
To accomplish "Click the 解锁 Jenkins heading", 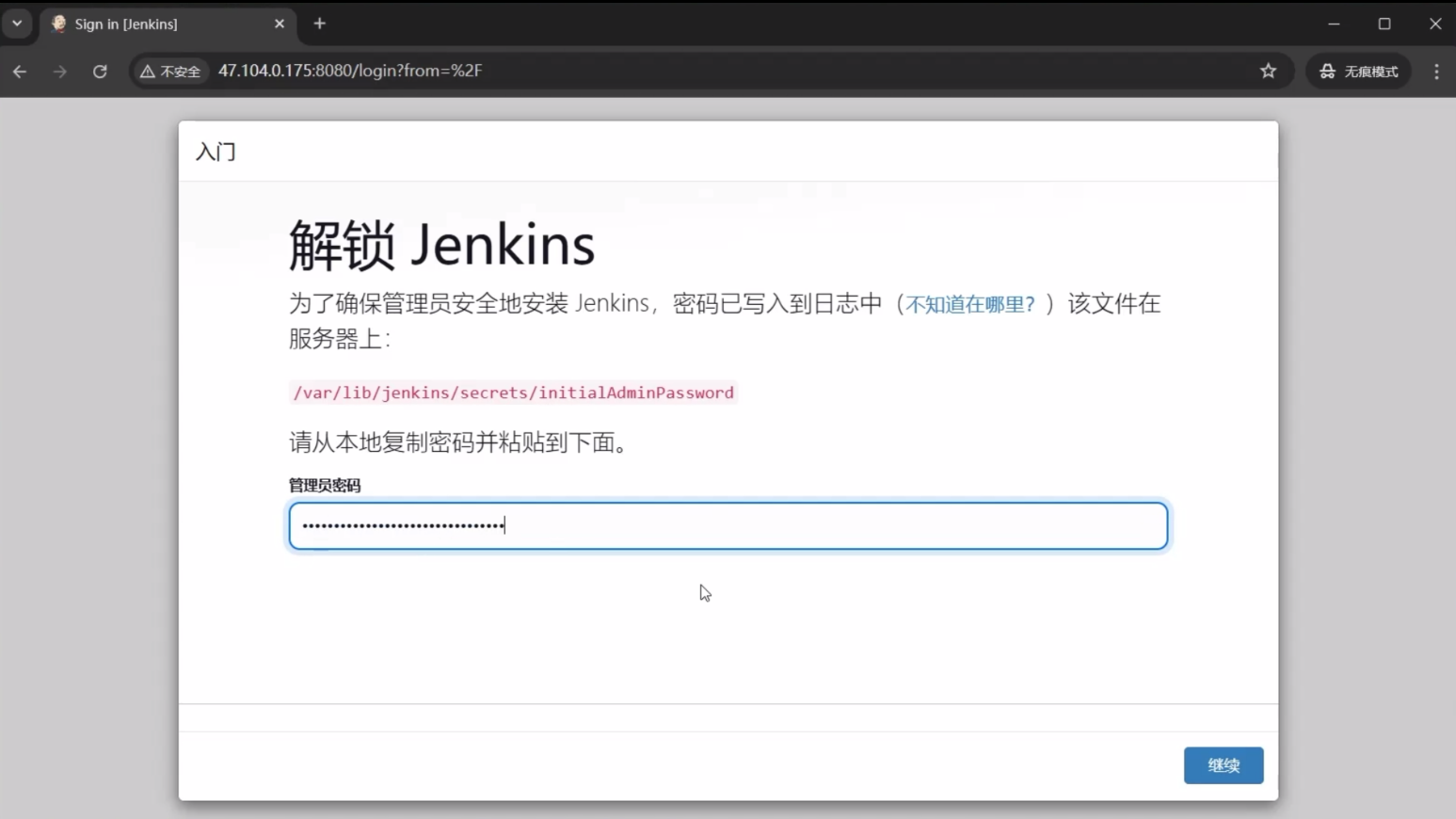I will [441, 245].
